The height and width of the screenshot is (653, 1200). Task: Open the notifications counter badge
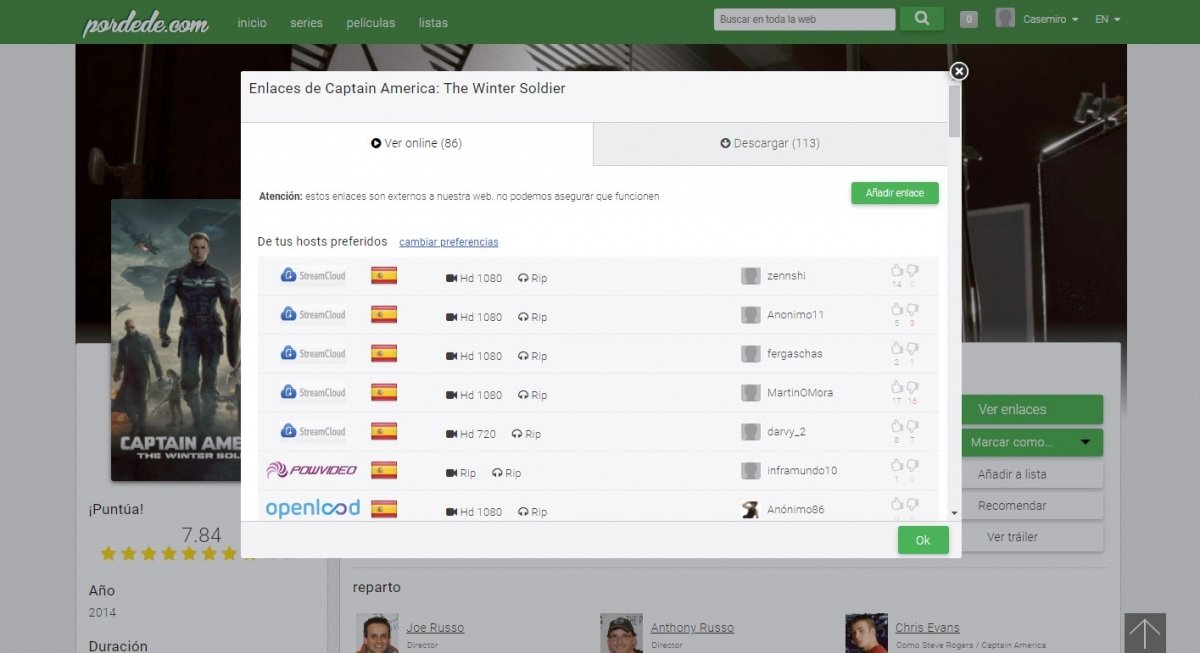click(x=968, y=19)
